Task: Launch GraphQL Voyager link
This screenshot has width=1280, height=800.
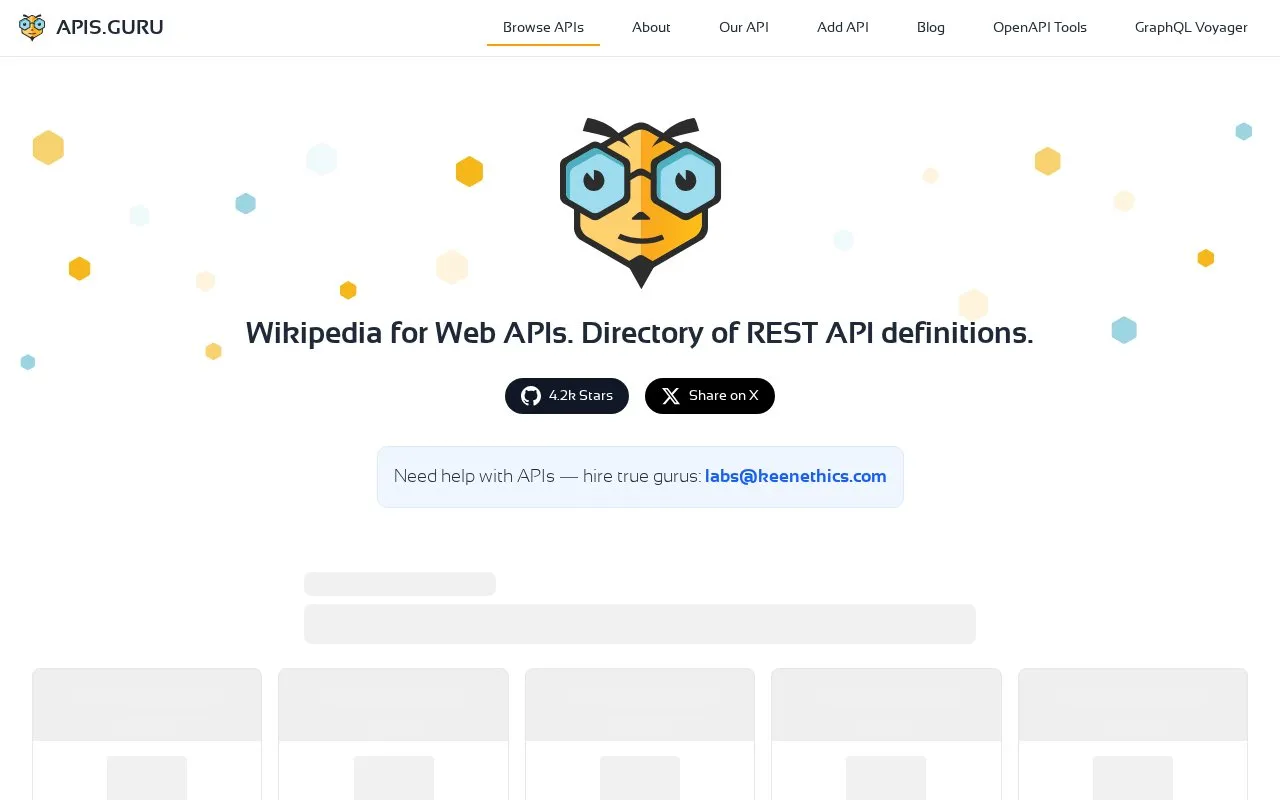Action: (x=1191, y=27)
